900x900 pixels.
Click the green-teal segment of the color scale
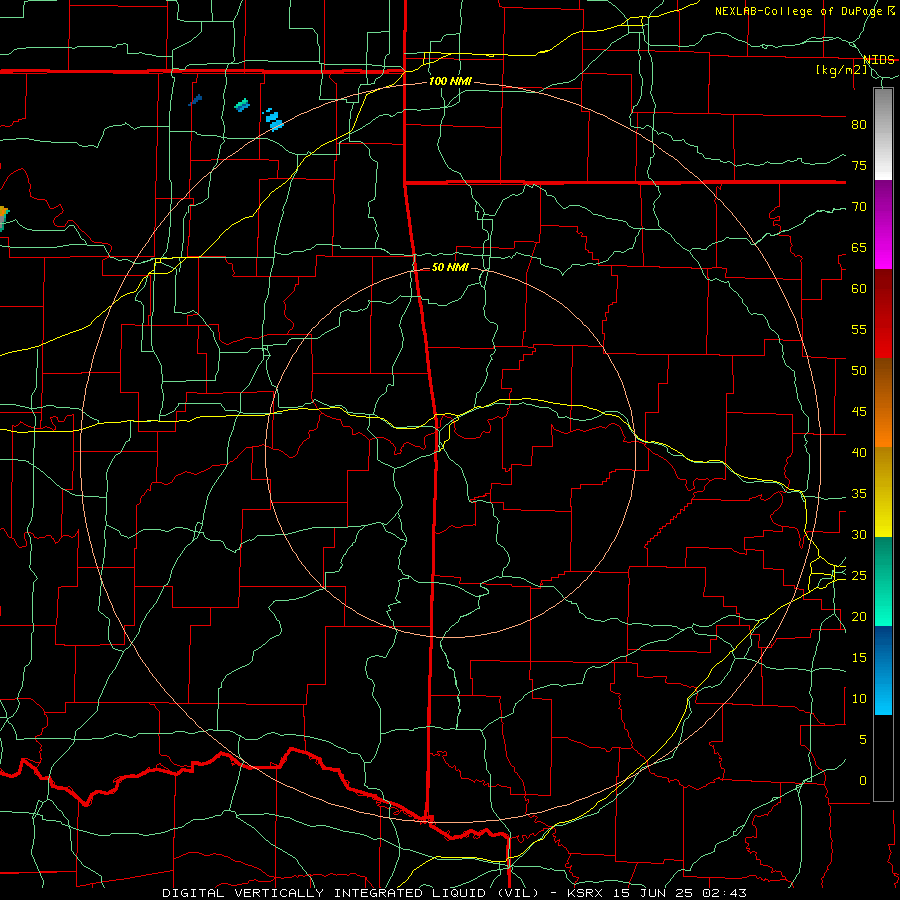[883, 581]
